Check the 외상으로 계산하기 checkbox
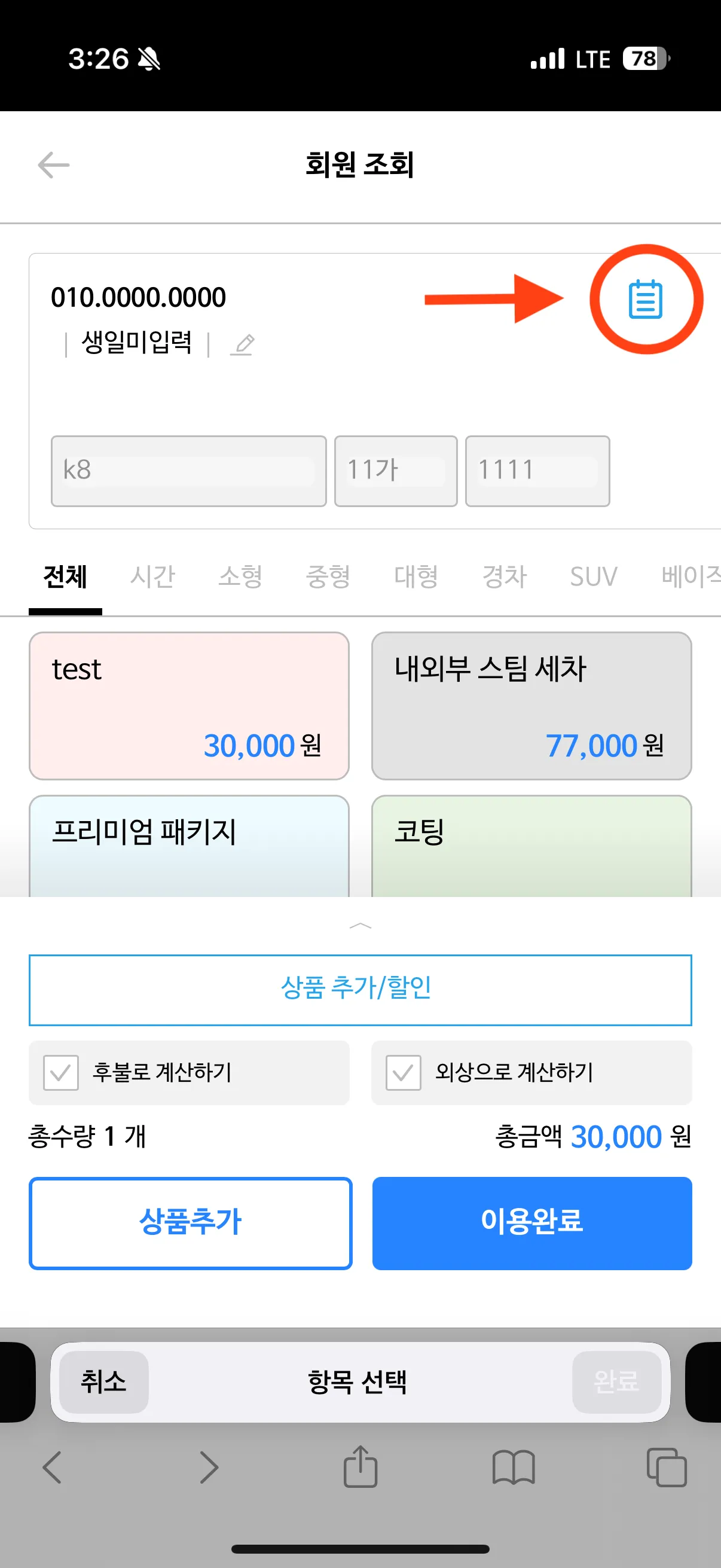This screenshot has height=1568, width=721. pos(404,1072)
